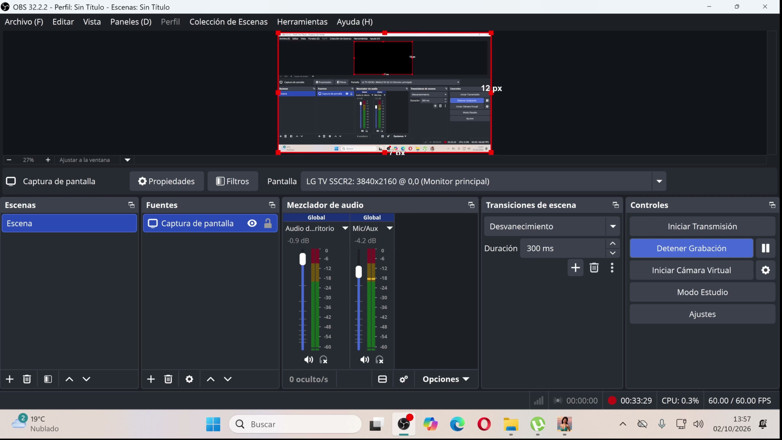The width and height of the screenshot is (782, 440).
Task: Open the Herramientas menu
Action: 302,22
